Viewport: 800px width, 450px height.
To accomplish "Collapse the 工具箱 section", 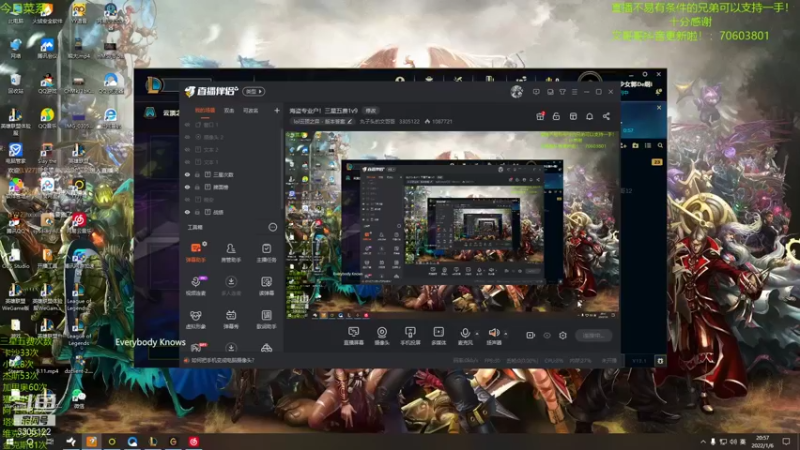I will (x=273, y=227).
